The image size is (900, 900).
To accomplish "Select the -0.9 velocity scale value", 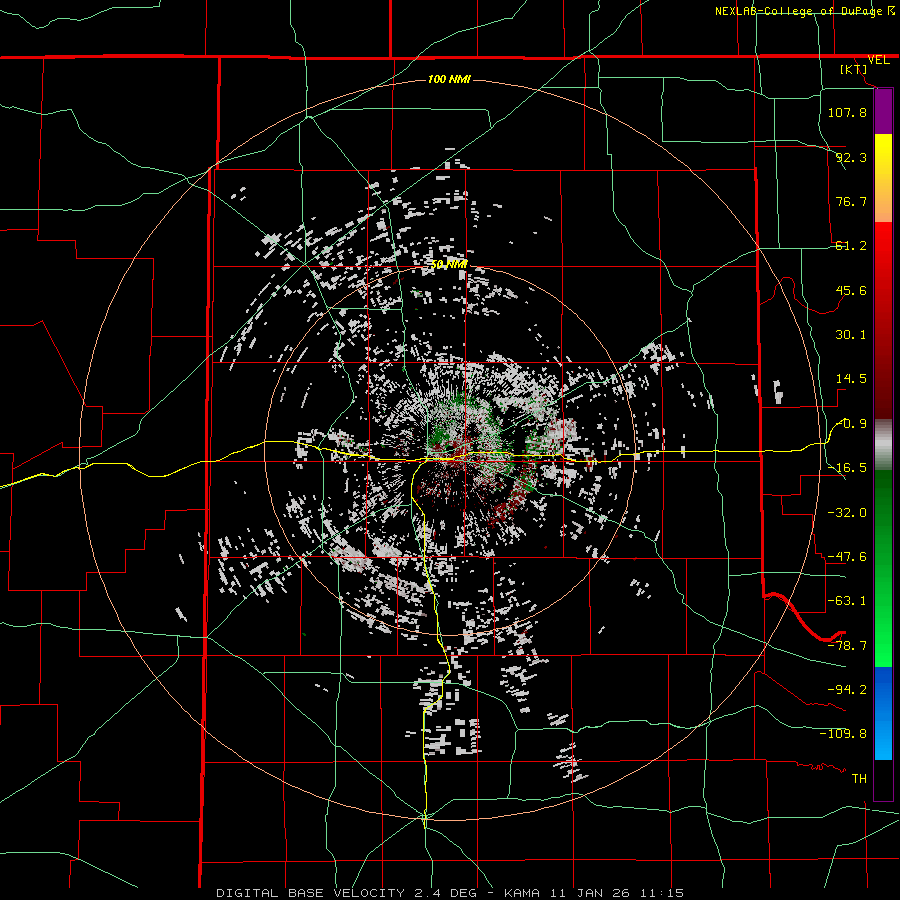I will 852,424.
